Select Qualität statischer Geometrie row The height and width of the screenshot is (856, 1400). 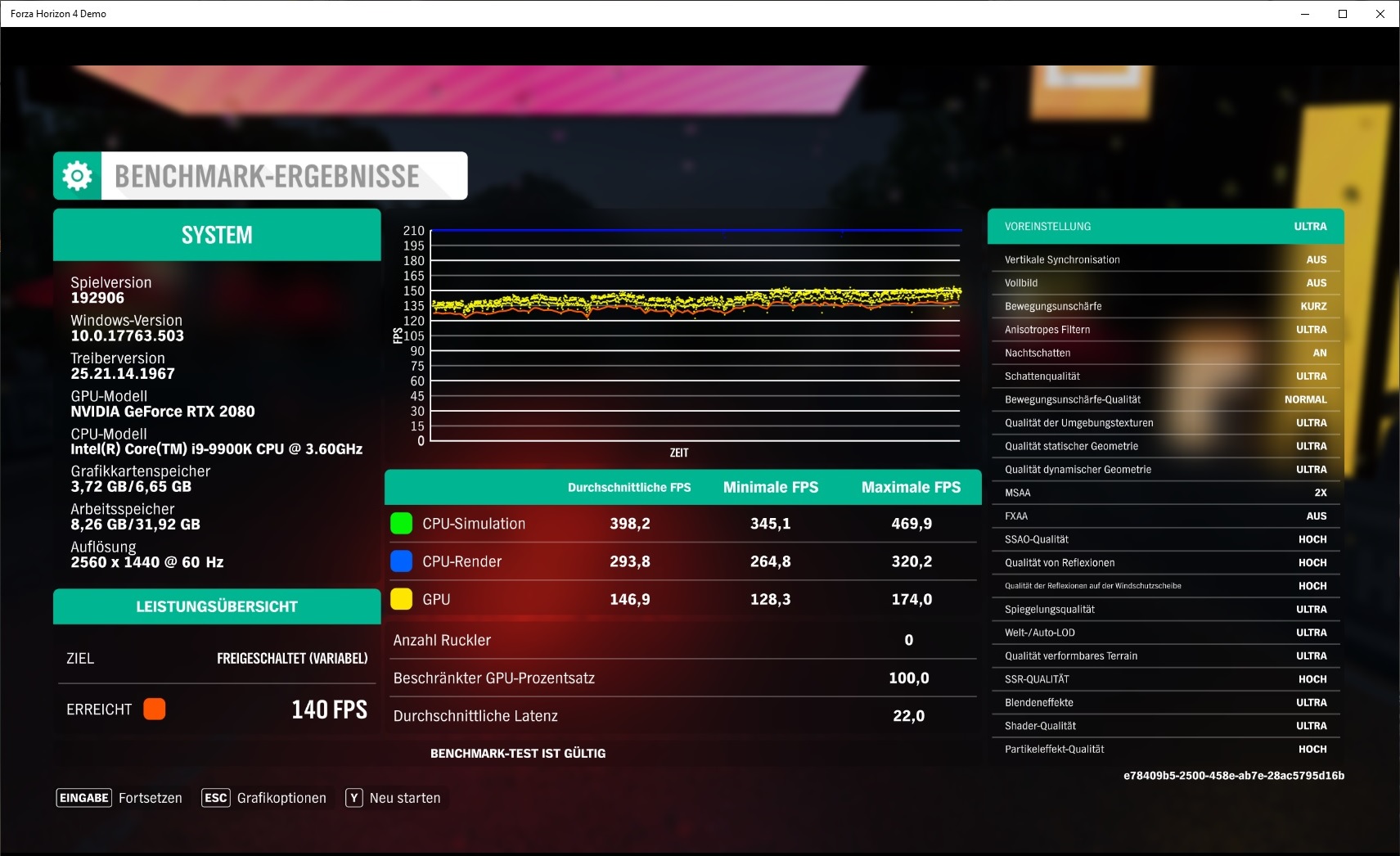[x=1165, y=446]
